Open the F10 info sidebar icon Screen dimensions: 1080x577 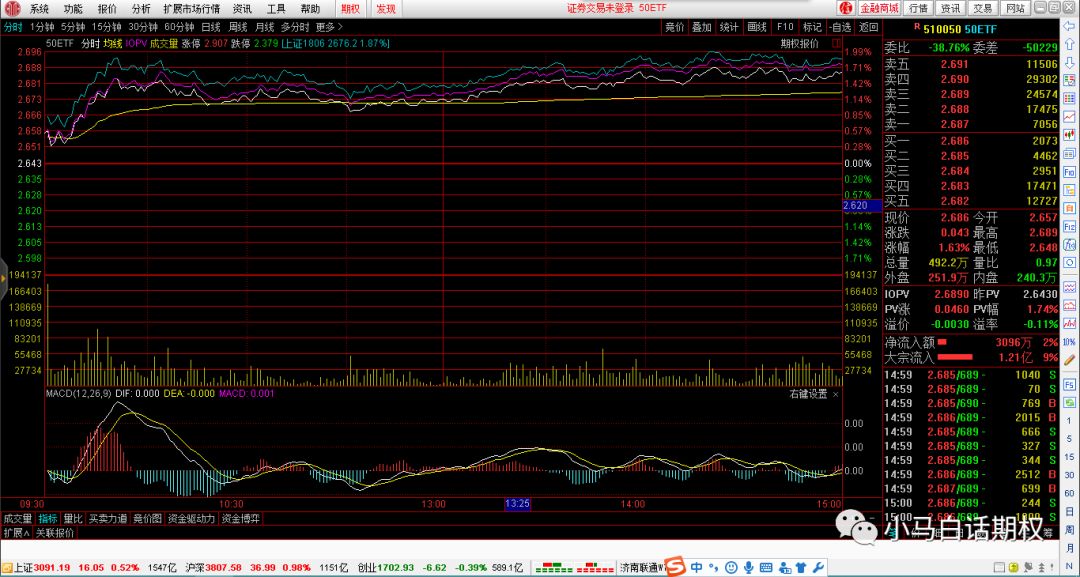tap(1070, 171)
